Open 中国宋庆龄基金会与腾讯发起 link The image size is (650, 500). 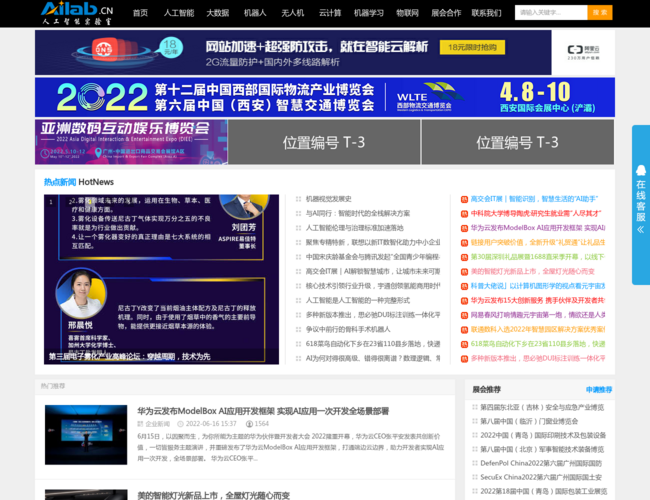[373, 257]
